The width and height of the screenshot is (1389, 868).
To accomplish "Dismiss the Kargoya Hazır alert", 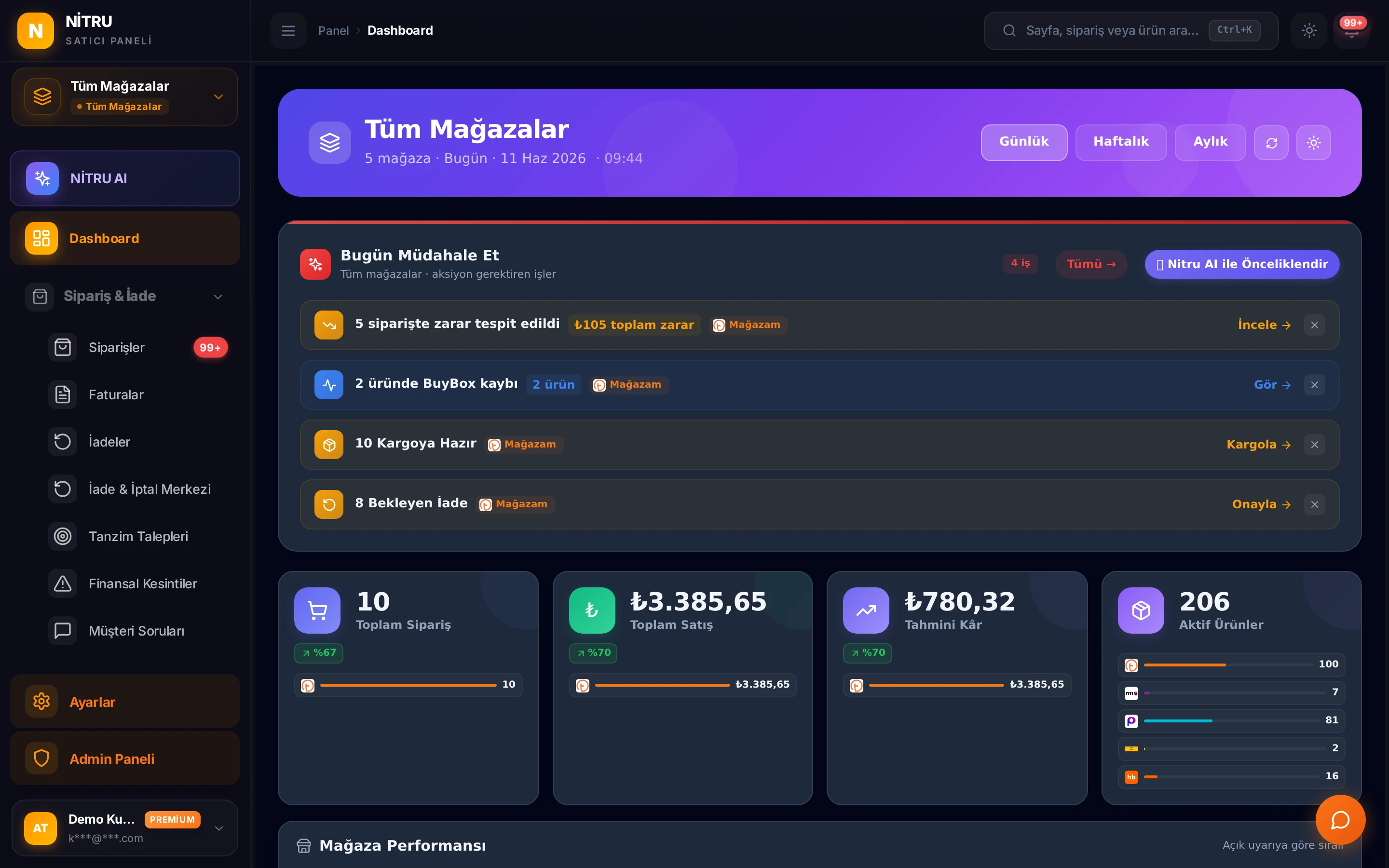I will (1314, 444).
